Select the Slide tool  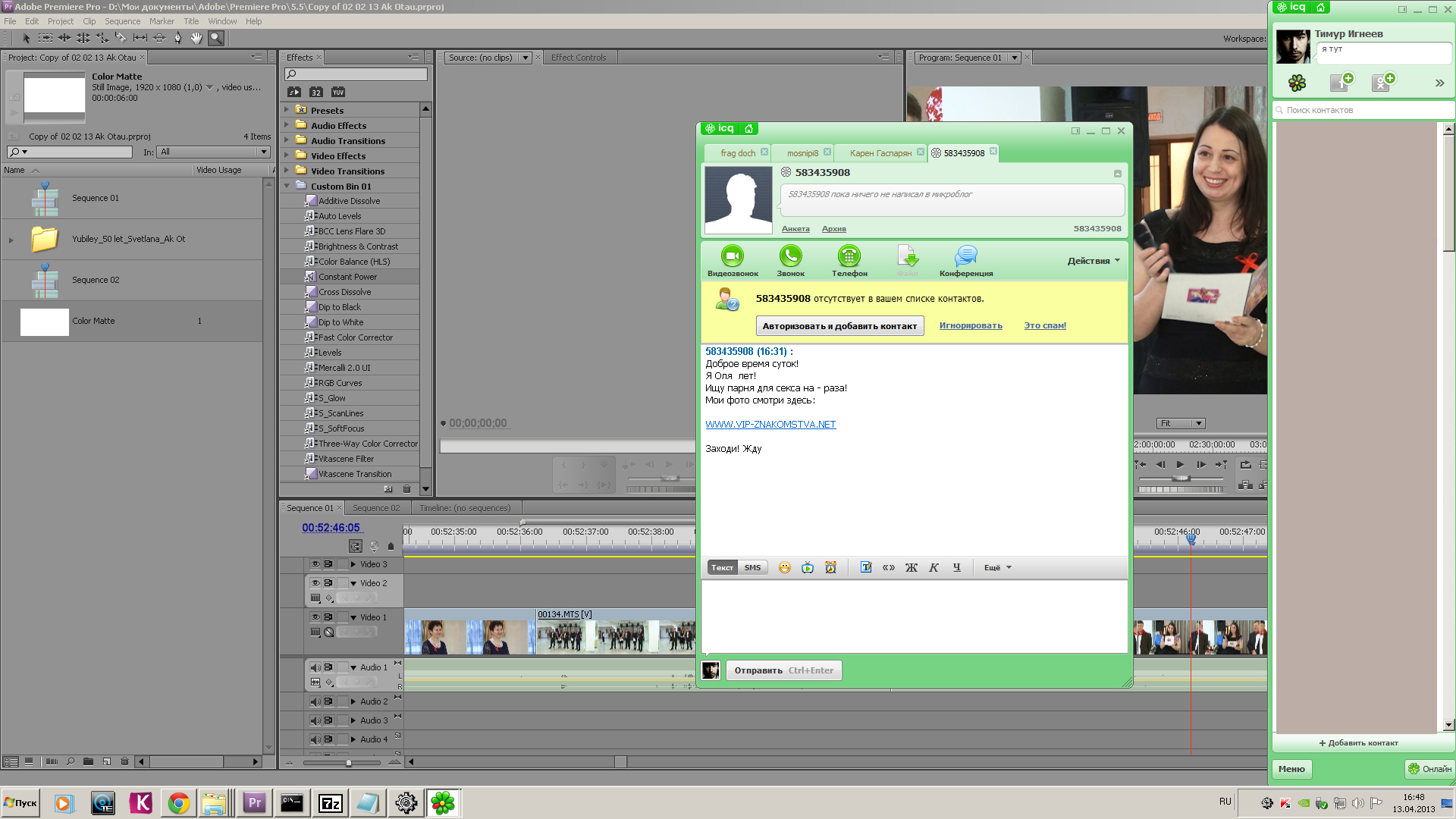click(159, 38)
